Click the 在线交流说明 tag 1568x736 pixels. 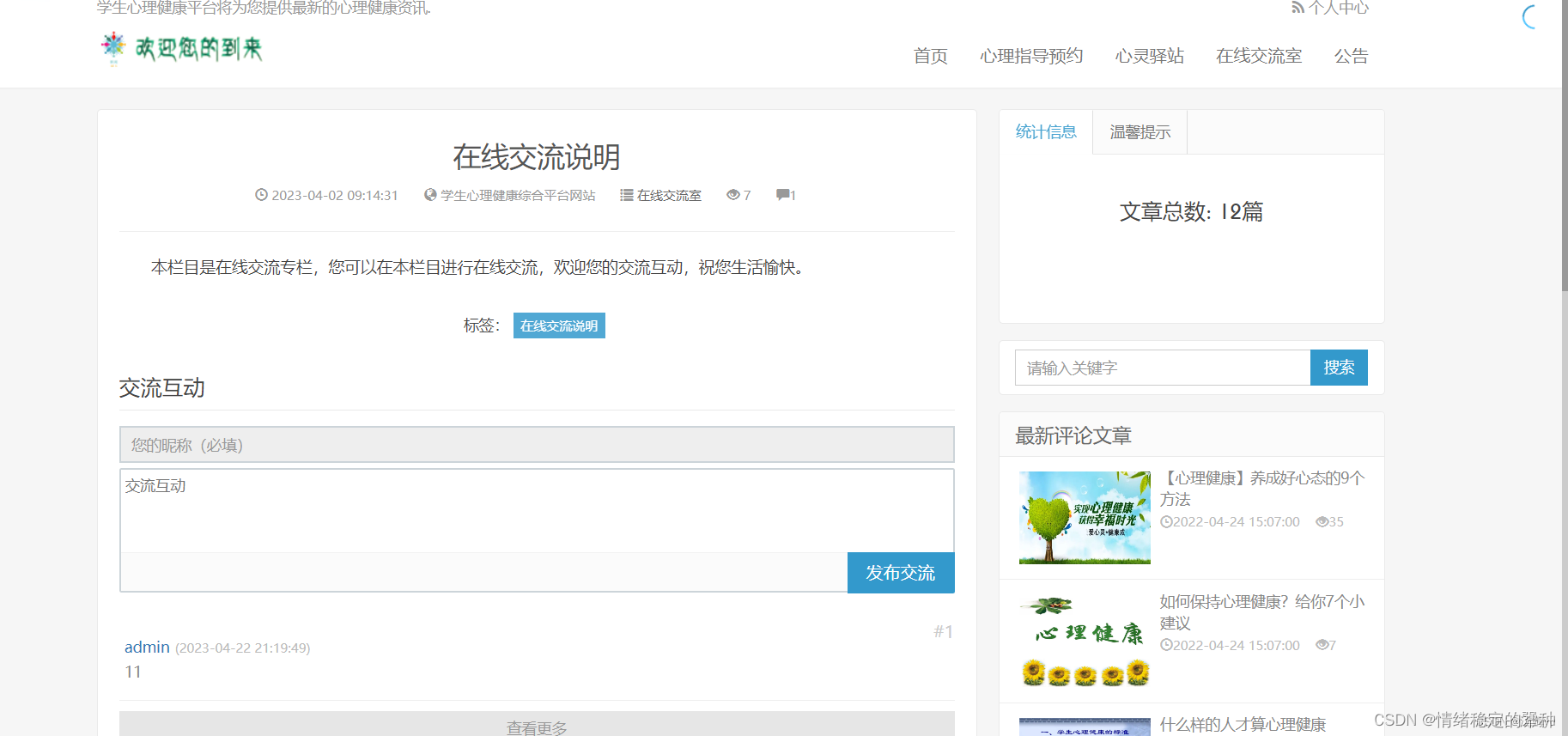(x=559, y=325)
